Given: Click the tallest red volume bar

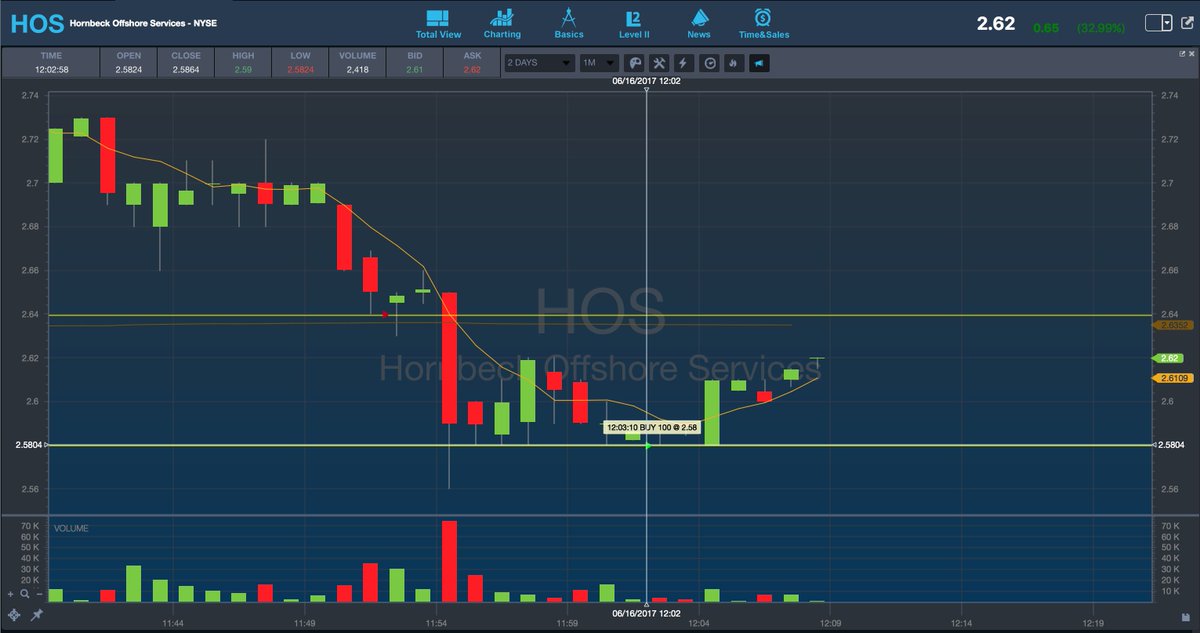Looking at the screenshot, I should click(449, 561).
